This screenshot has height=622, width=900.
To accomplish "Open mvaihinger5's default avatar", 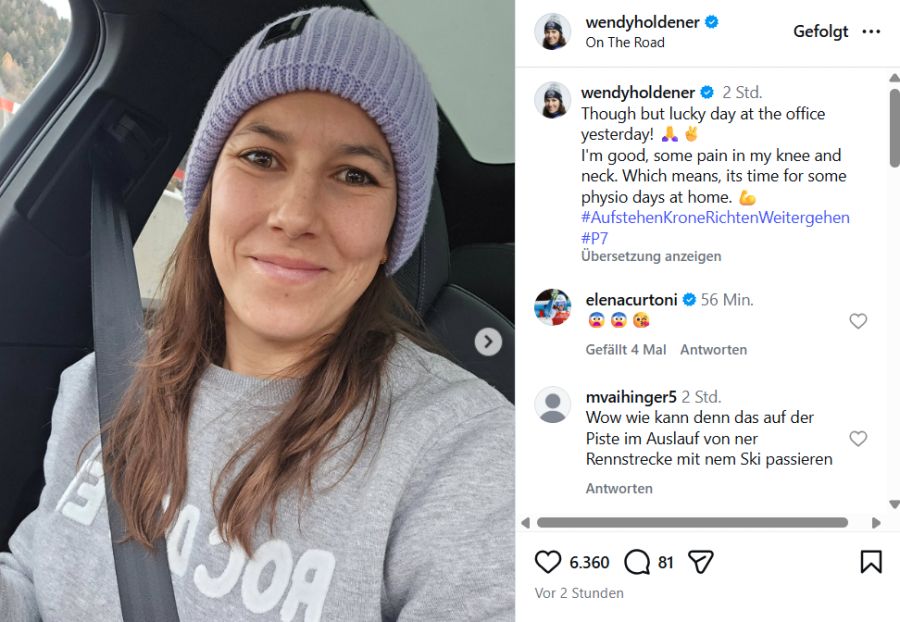I will (x=553, y=405).
